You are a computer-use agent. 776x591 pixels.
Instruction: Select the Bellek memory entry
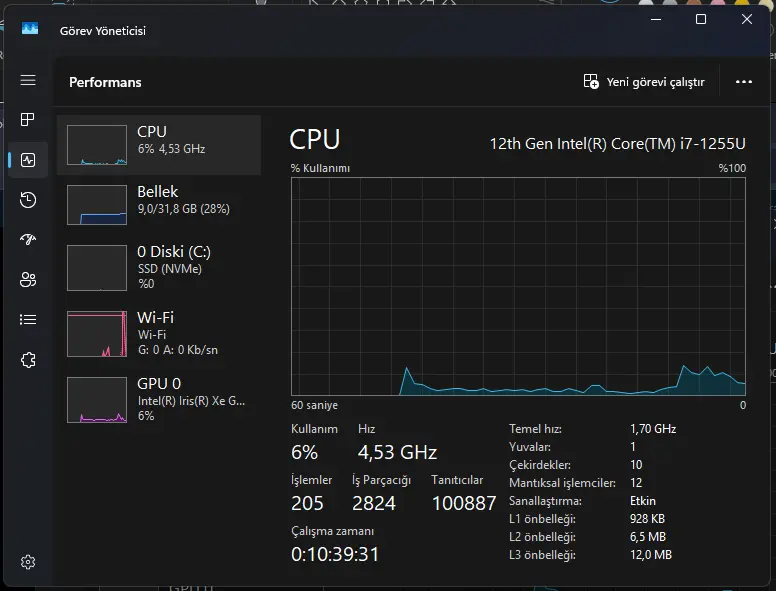click(x=159, y=204)
